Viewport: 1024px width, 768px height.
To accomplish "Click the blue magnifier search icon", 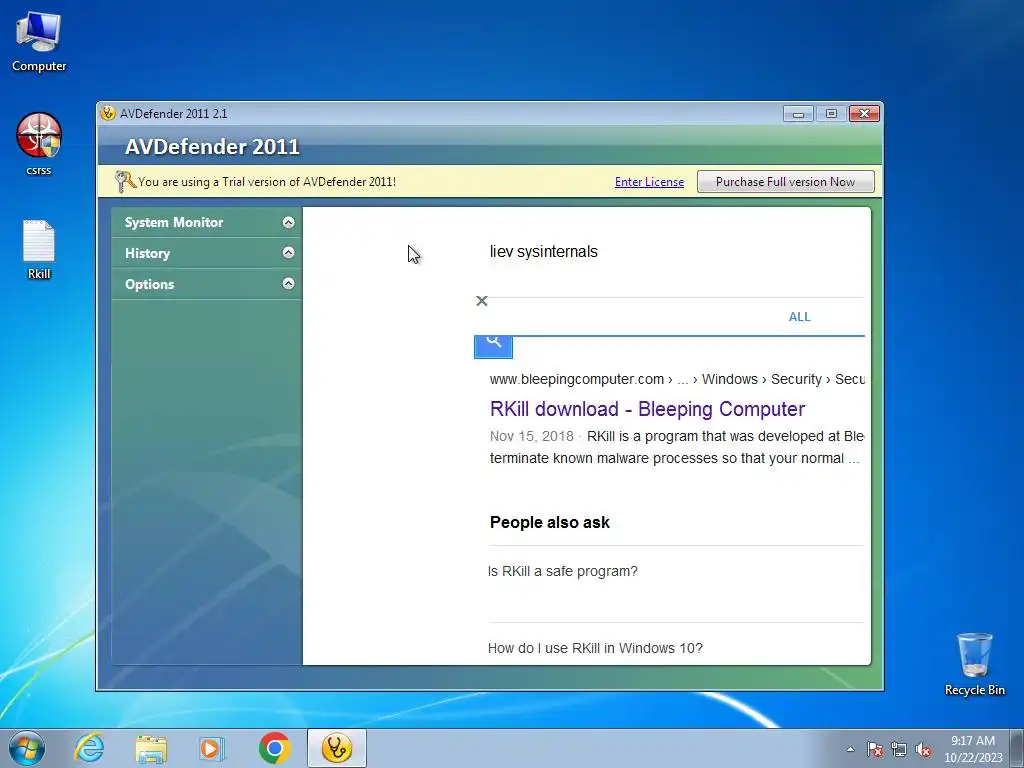I will (493, 346).
